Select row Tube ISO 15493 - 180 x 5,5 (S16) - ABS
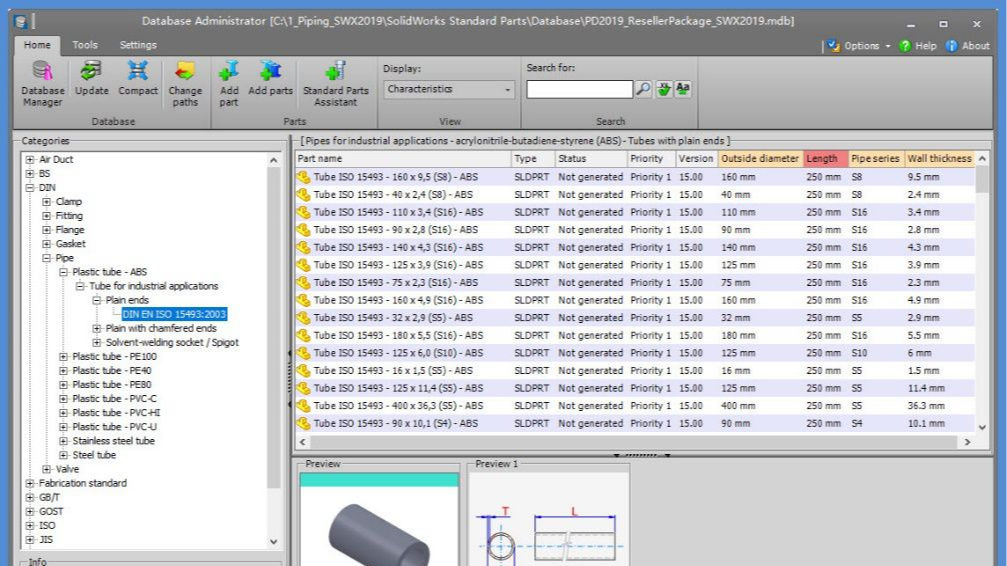 pos(635,335)
